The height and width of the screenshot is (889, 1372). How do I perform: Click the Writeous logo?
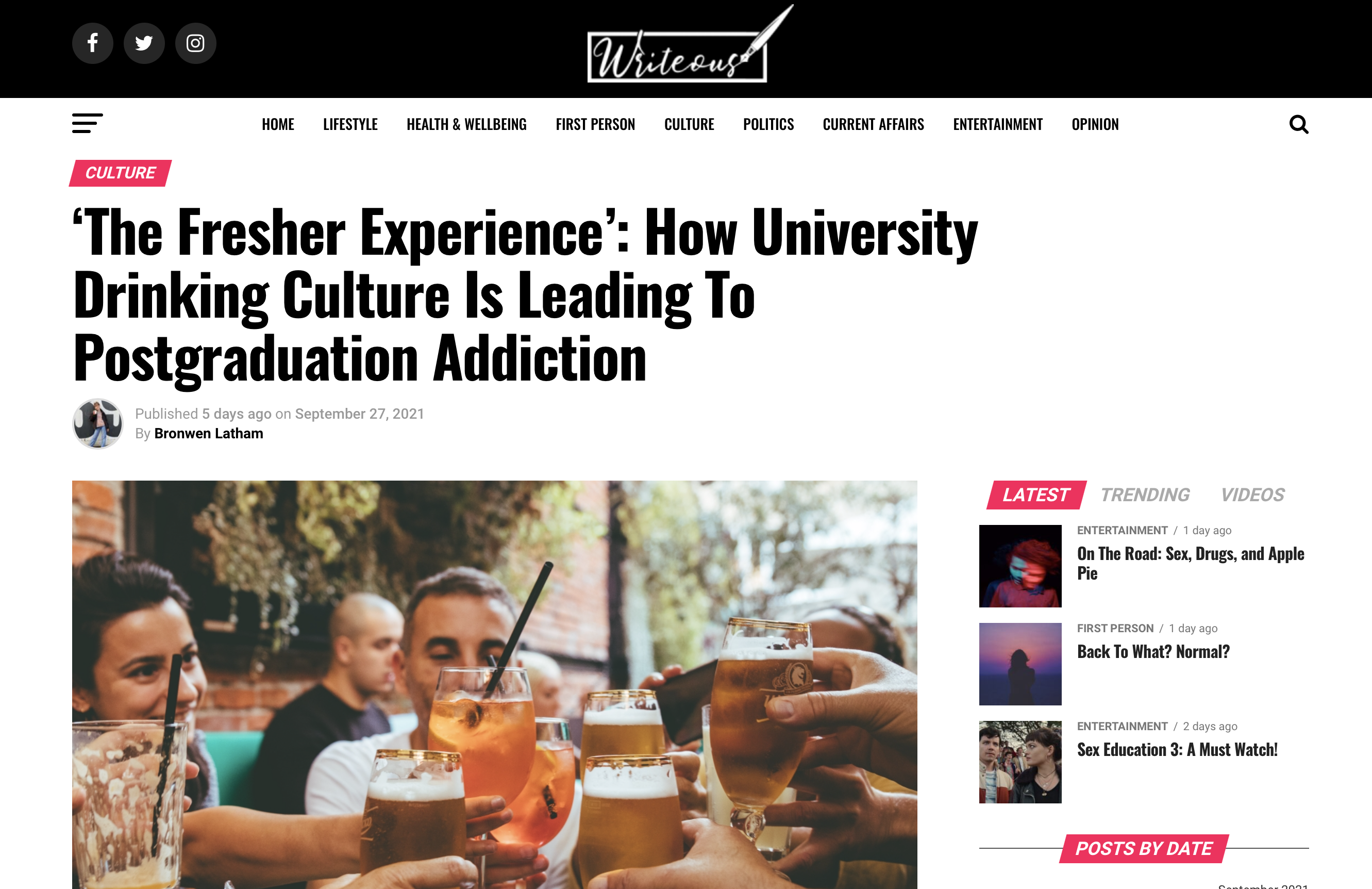point(690,44)
